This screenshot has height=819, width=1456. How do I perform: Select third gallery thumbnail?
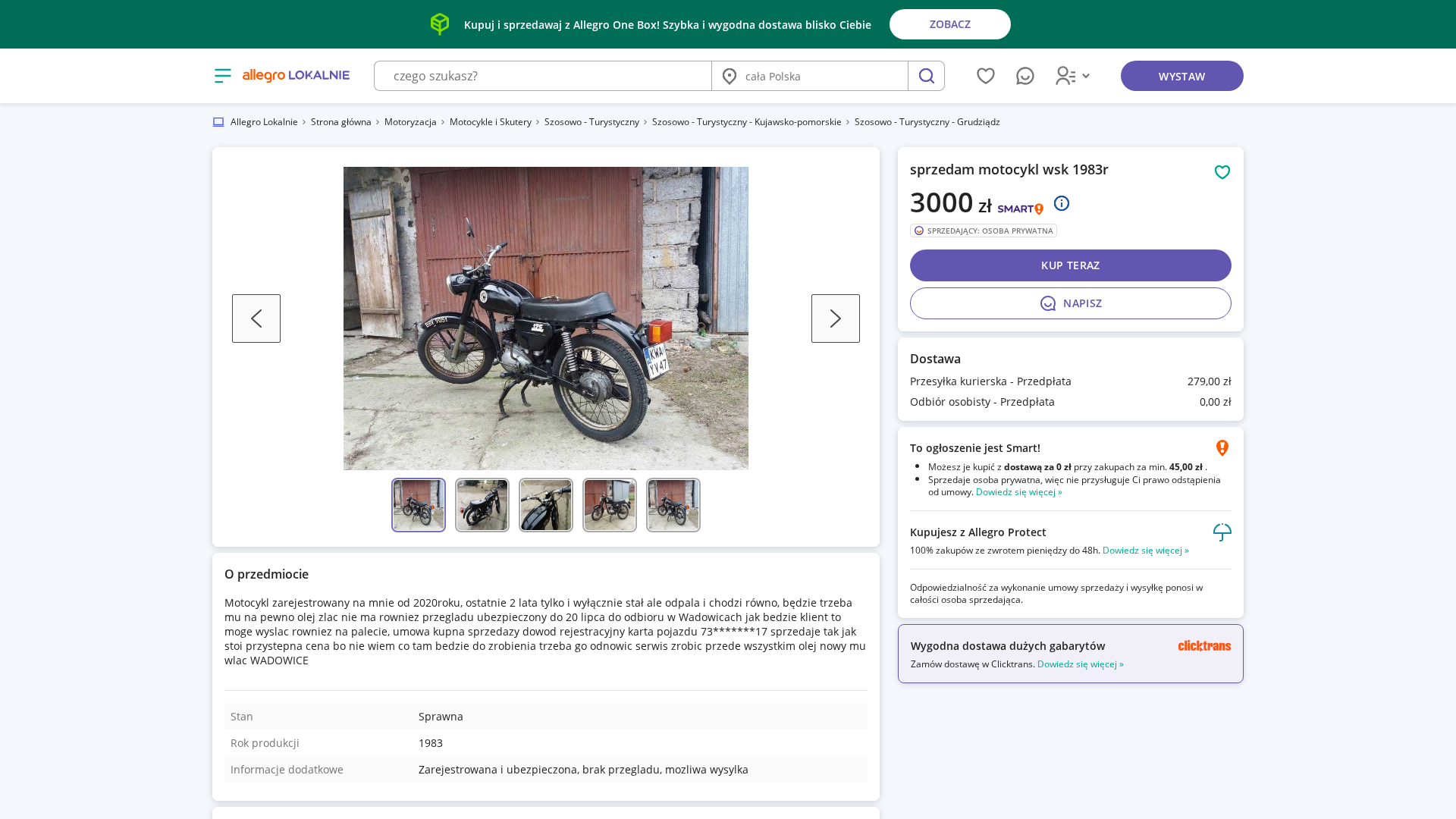[x=546, y=505]
